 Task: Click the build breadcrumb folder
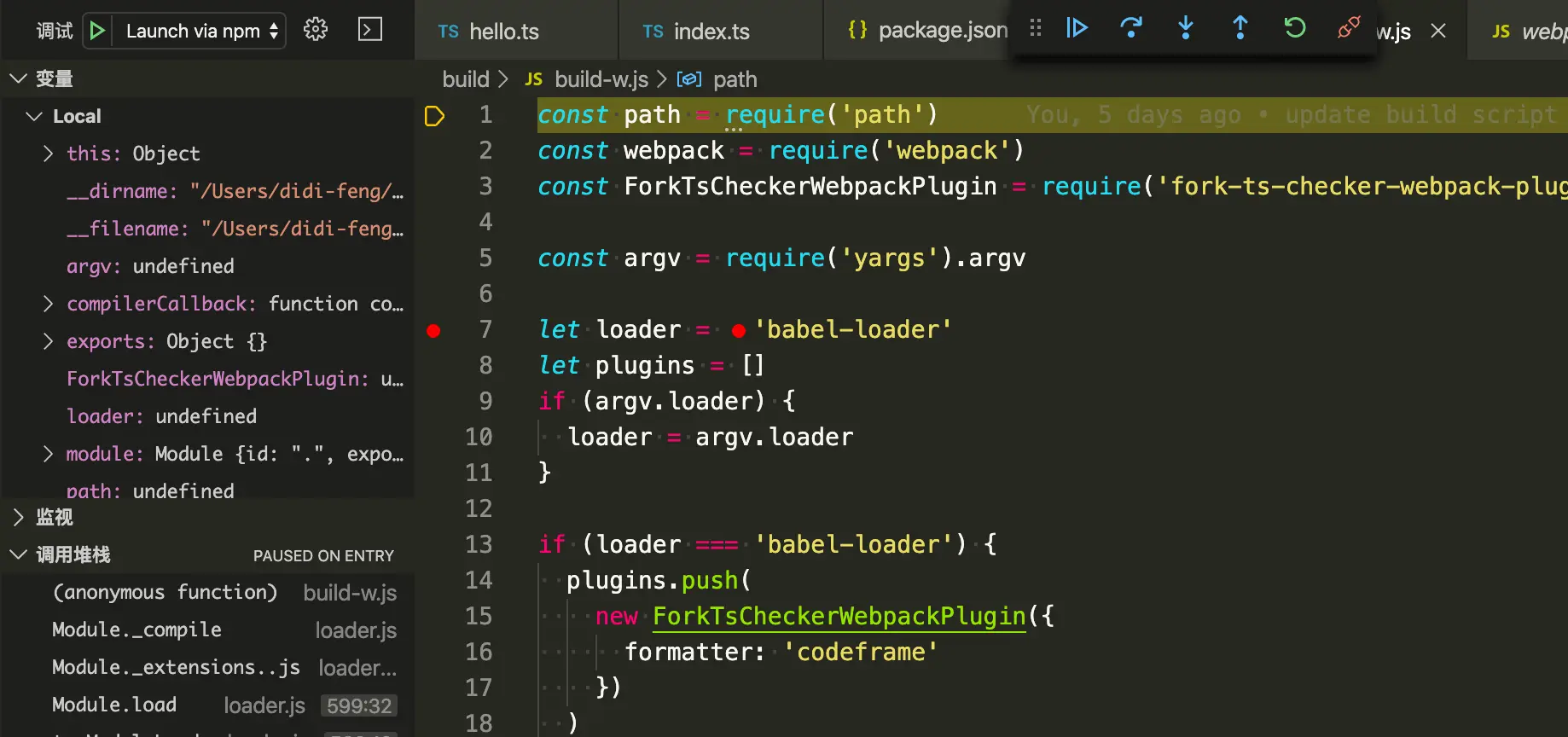466,79
